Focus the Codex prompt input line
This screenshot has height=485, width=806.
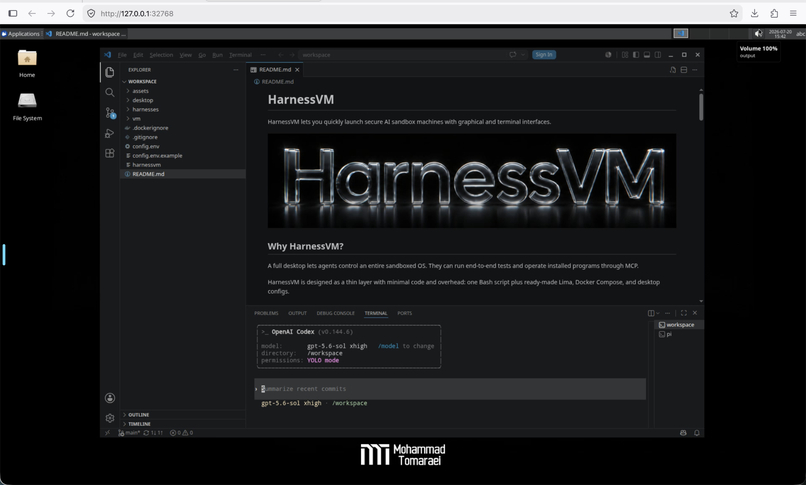450,389
